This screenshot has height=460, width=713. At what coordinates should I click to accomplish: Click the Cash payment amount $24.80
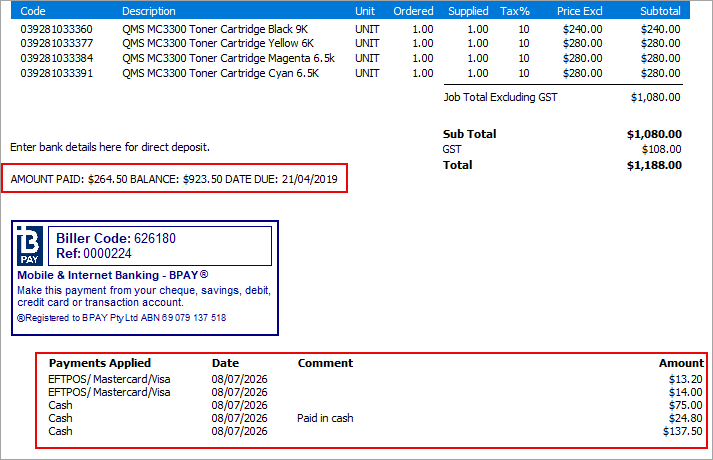685,418
